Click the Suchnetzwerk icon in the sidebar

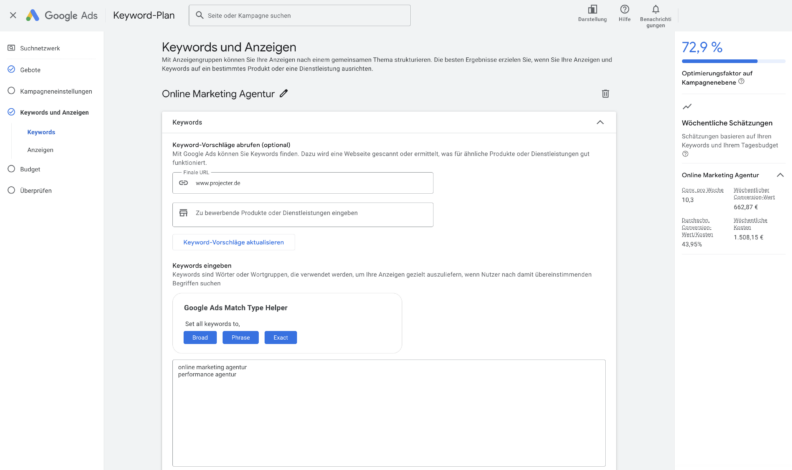coord(11,48)
